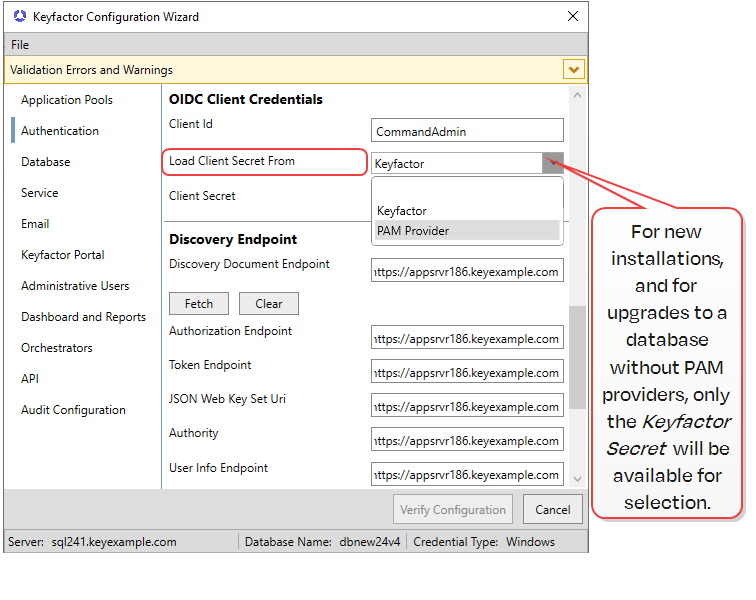This screenshot has height=600, width=756.
Task: Open the File menu
Action: 20,45
